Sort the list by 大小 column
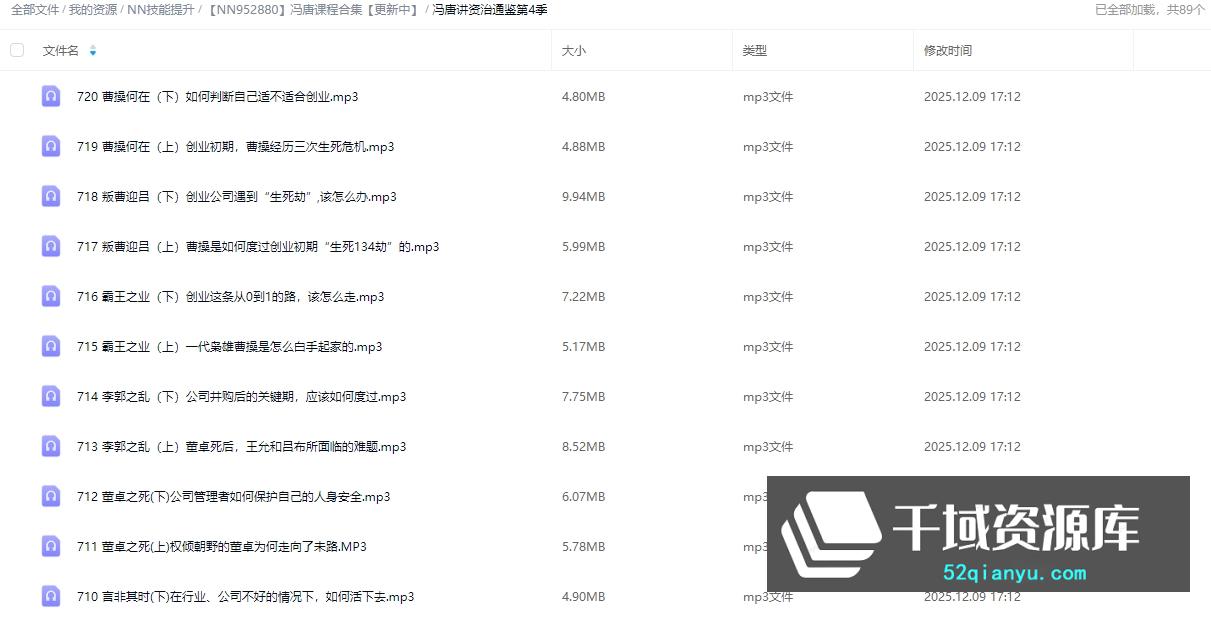The image size is (1211, 623). click(x=573, y=51)
